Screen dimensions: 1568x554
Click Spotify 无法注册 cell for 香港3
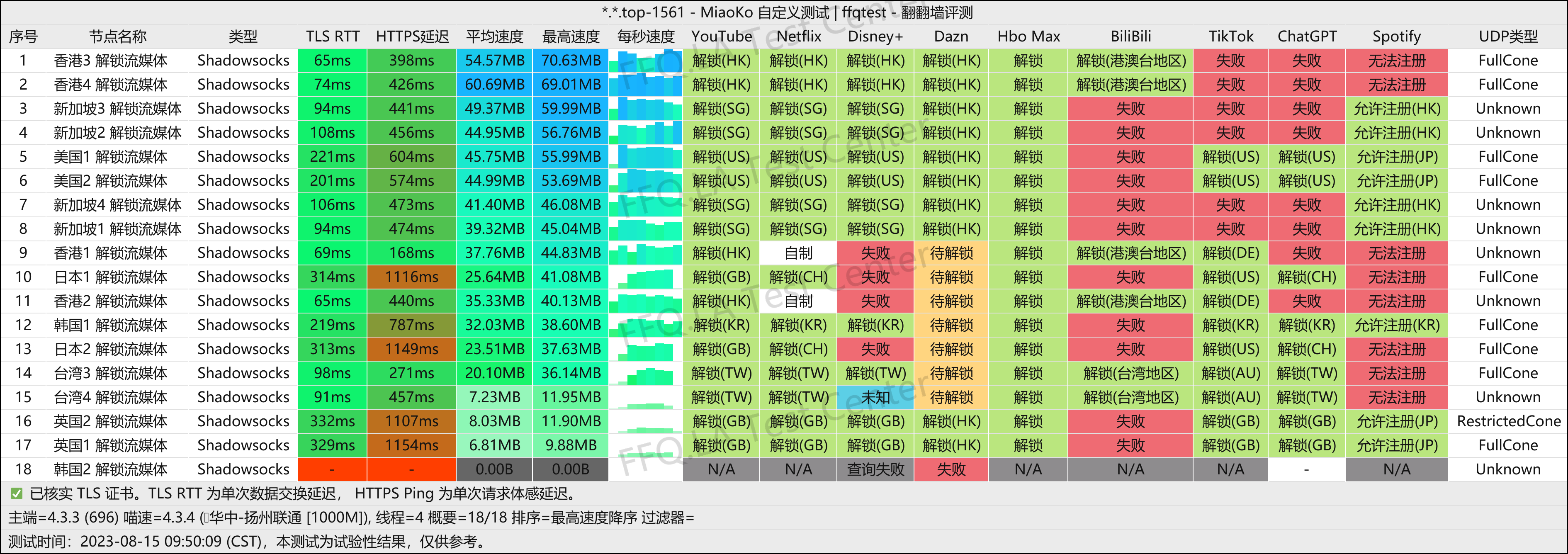click(x=1397, y=61)
